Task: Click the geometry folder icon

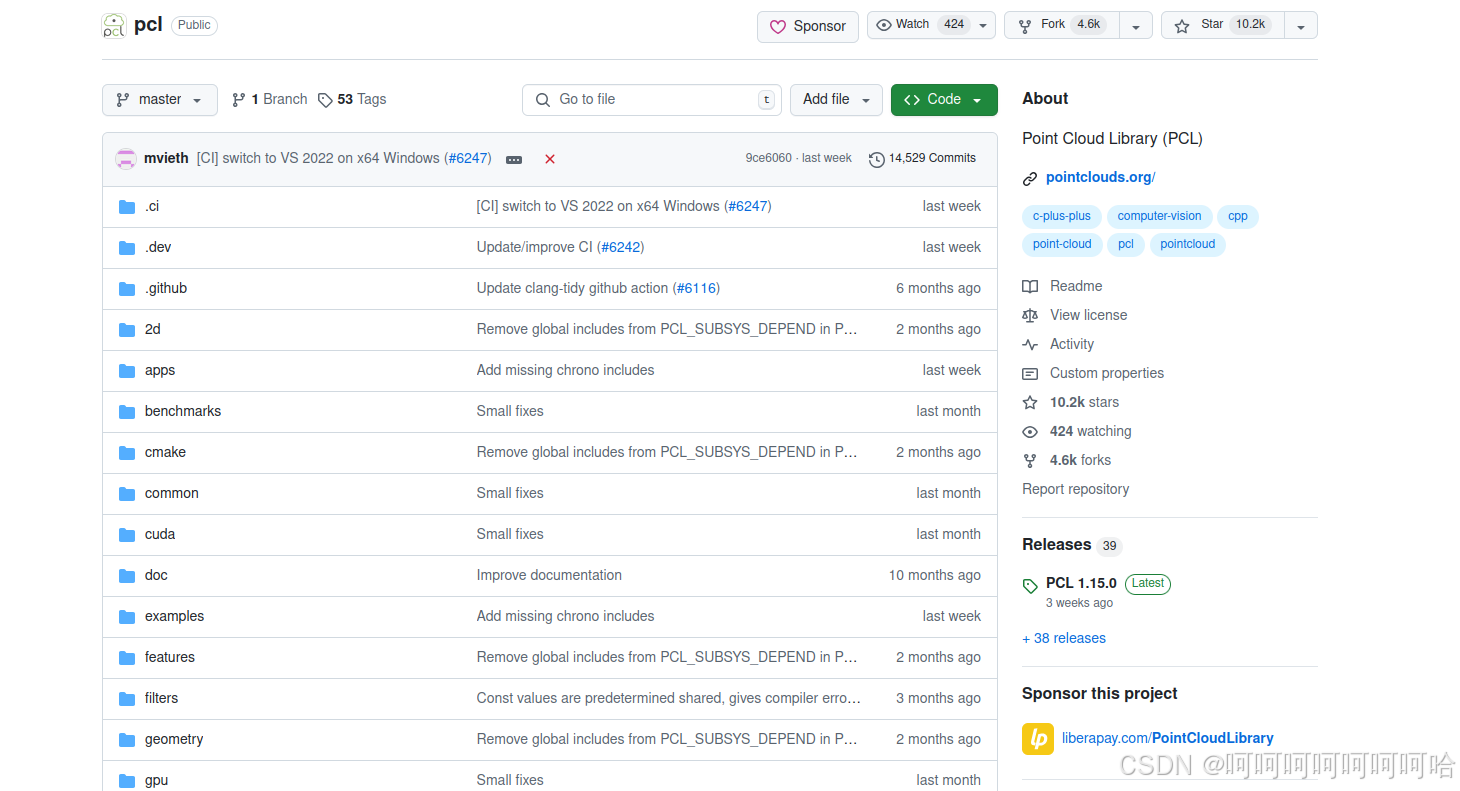Action: click(x=127, y=739)
